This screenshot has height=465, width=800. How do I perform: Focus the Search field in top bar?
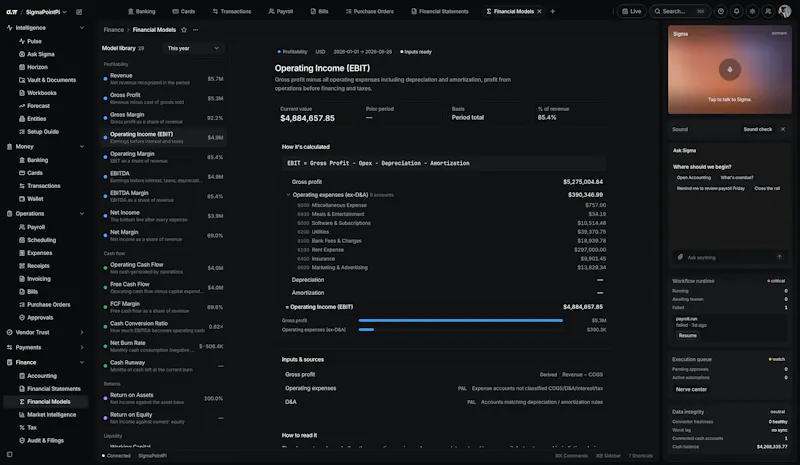point(681,11)
